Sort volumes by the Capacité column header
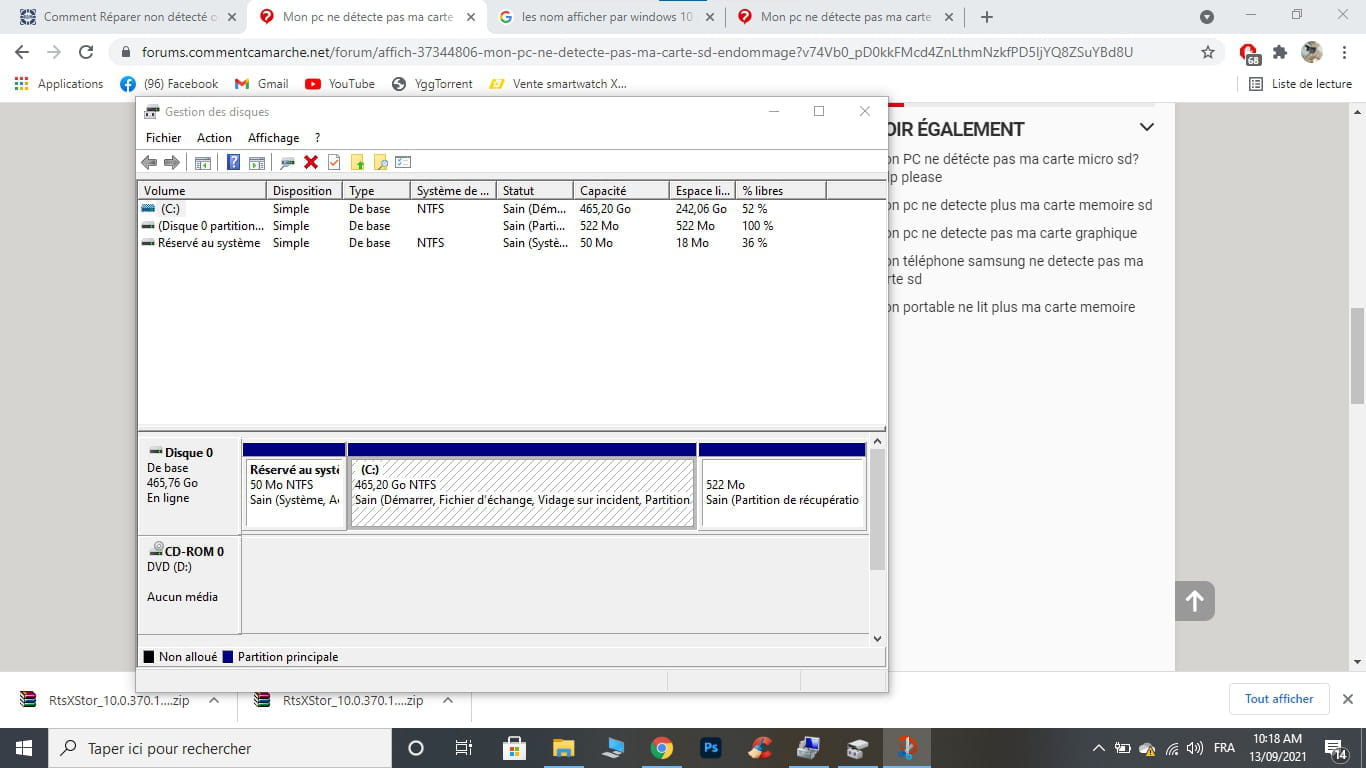Viewport: 1366px width, 768px height. pos(620,190)
